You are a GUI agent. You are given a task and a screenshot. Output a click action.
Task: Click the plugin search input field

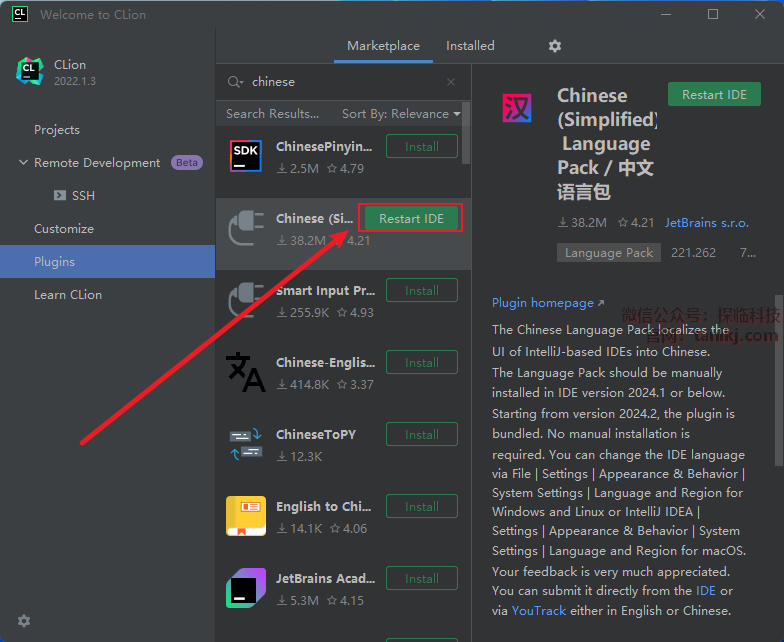click(340, 82)
